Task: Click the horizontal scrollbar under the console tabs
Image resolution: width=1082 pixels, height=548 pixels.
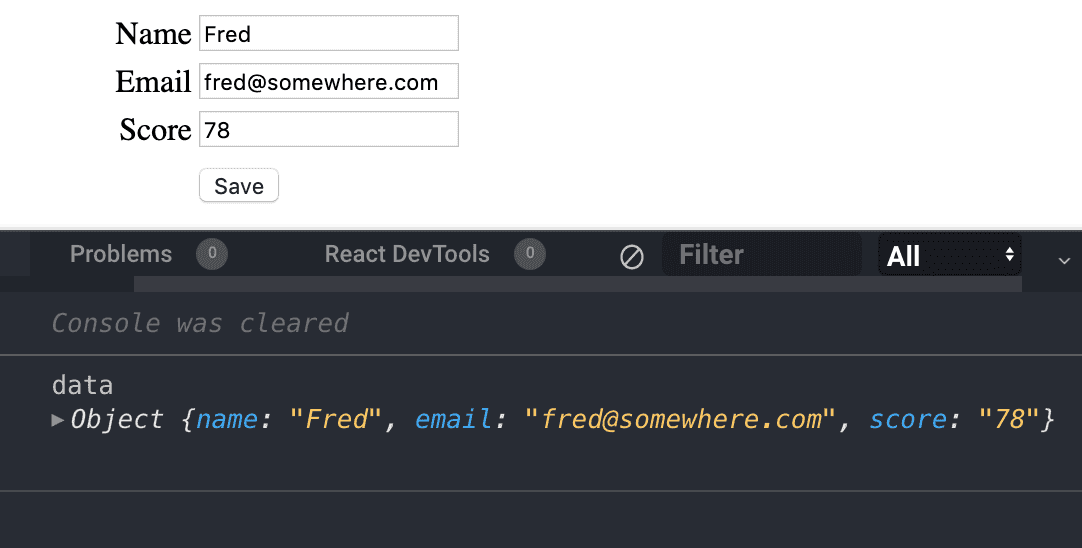Action: [577, 285]
